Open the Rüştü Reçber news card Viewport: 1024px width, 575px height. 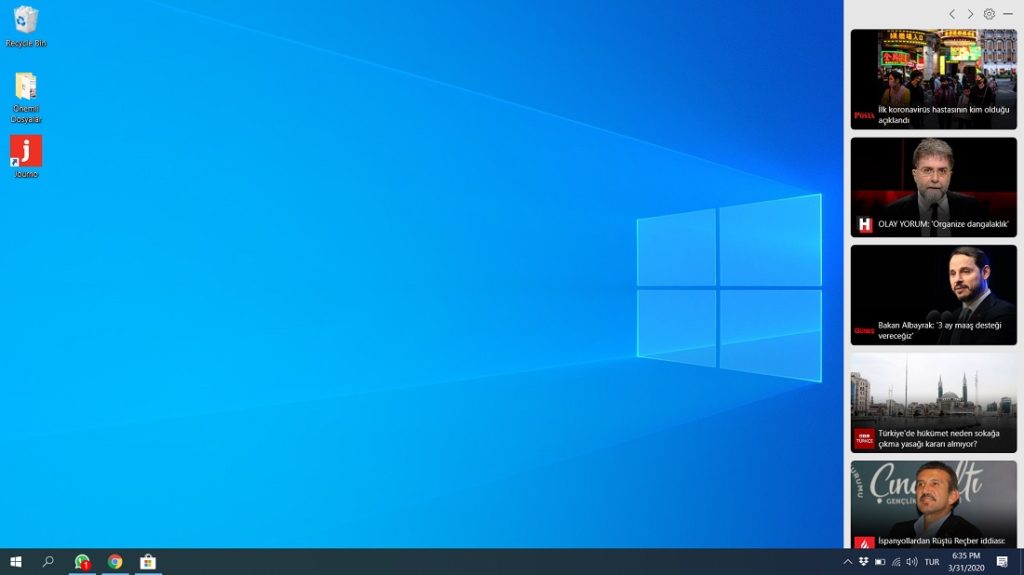coord(933,504)
